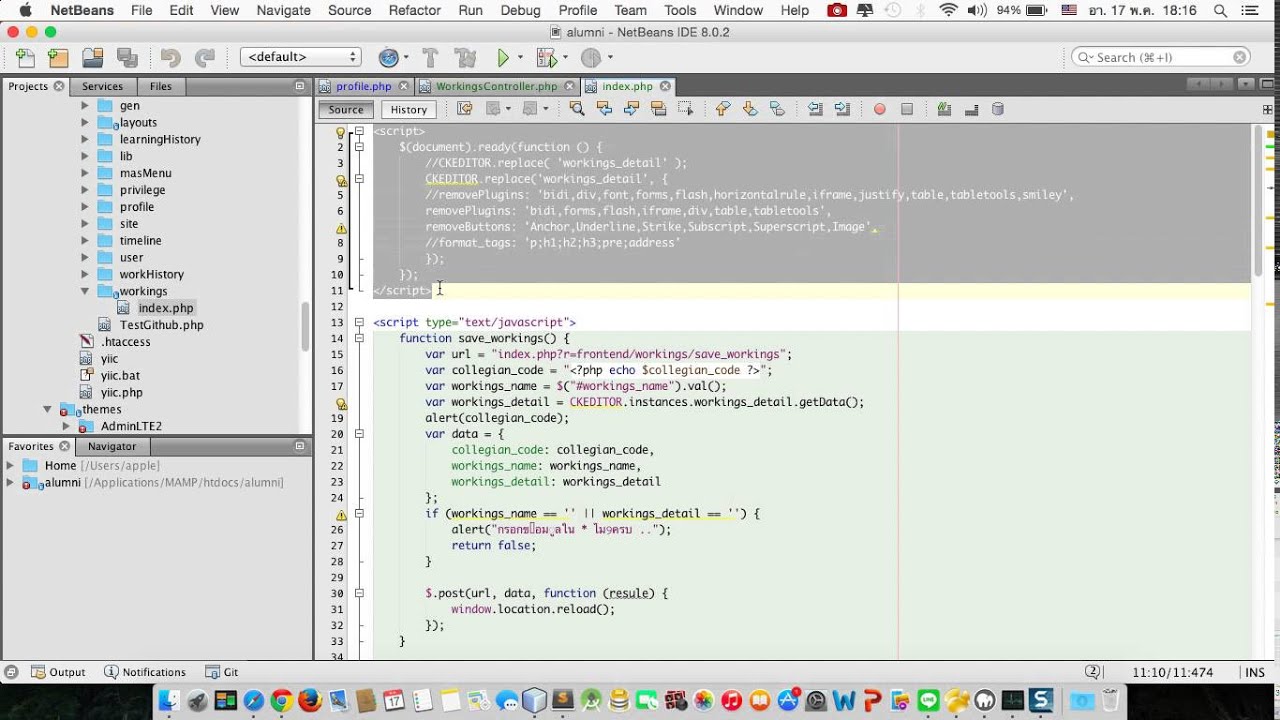The height and width of the screenshot is (720, 1280).
Task: Click the New File toolbar icon
Action: 25,58
